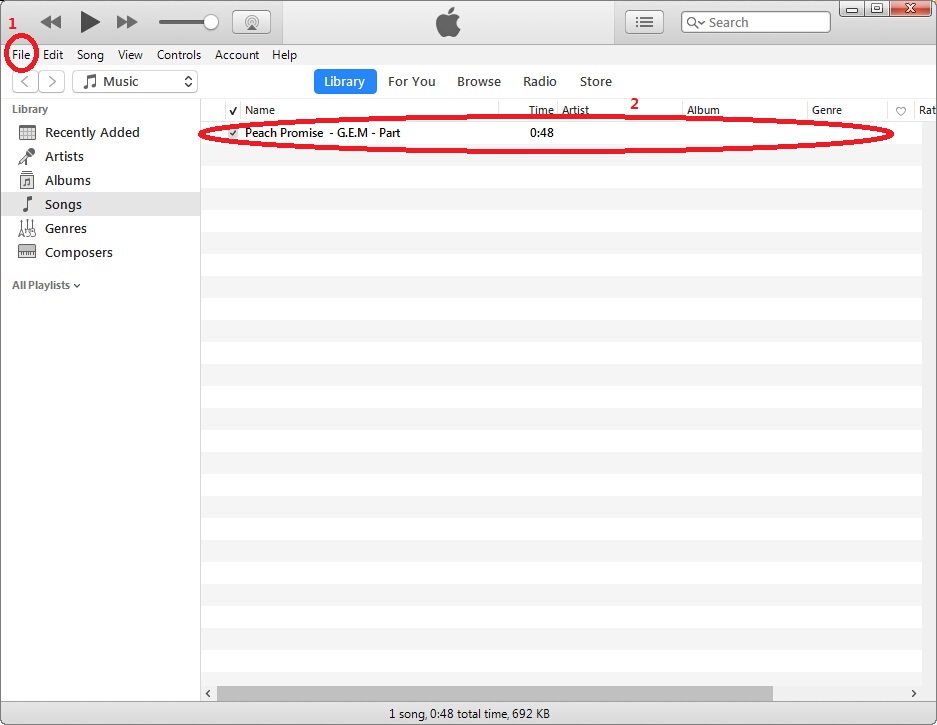Maximize the iTunes window

pyautogui.click(x=877, y=8)
